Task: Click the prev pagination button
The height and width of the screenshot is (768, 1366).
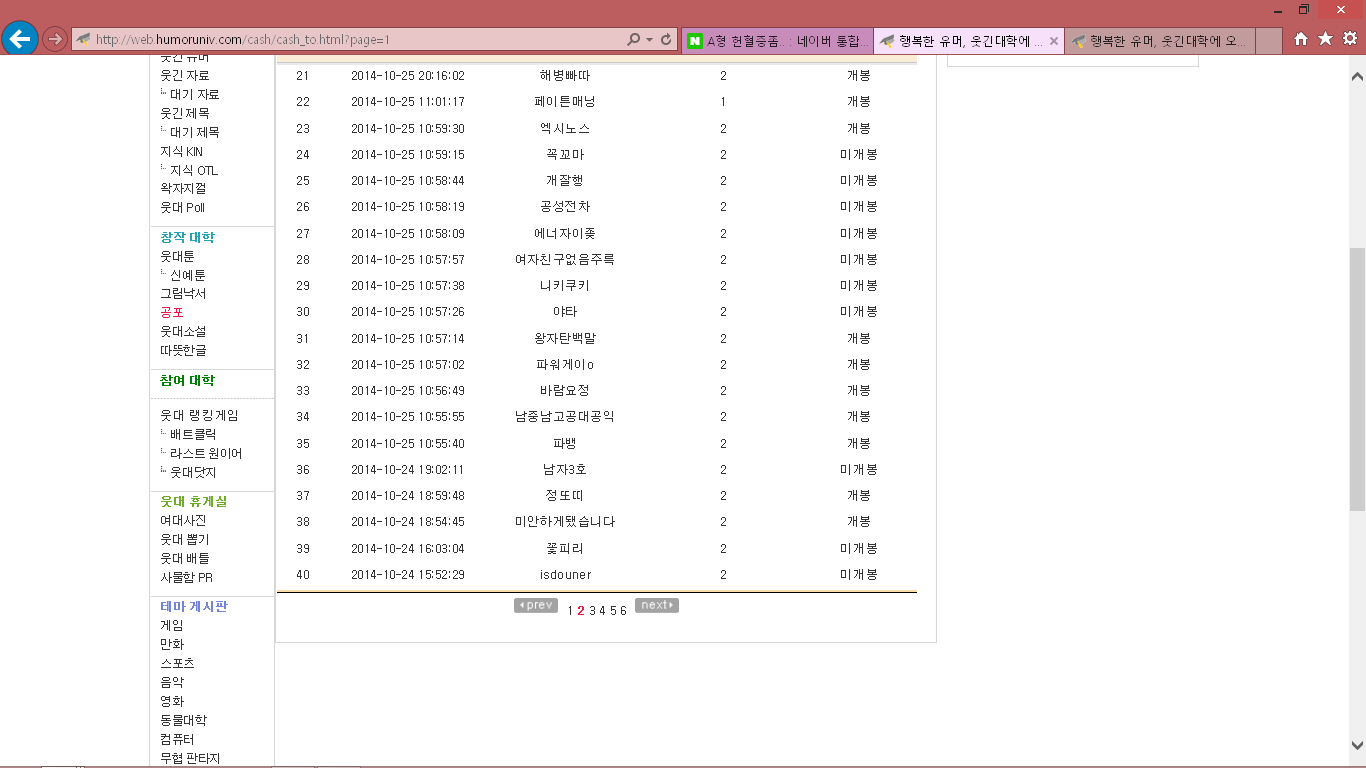Action: pos(536,605)
